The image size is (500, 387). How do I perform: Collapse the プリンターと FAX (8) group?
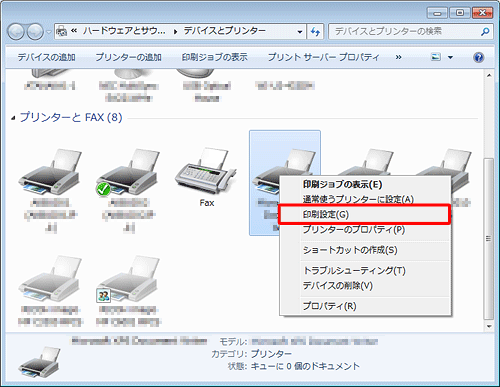[x=13, y=118]
